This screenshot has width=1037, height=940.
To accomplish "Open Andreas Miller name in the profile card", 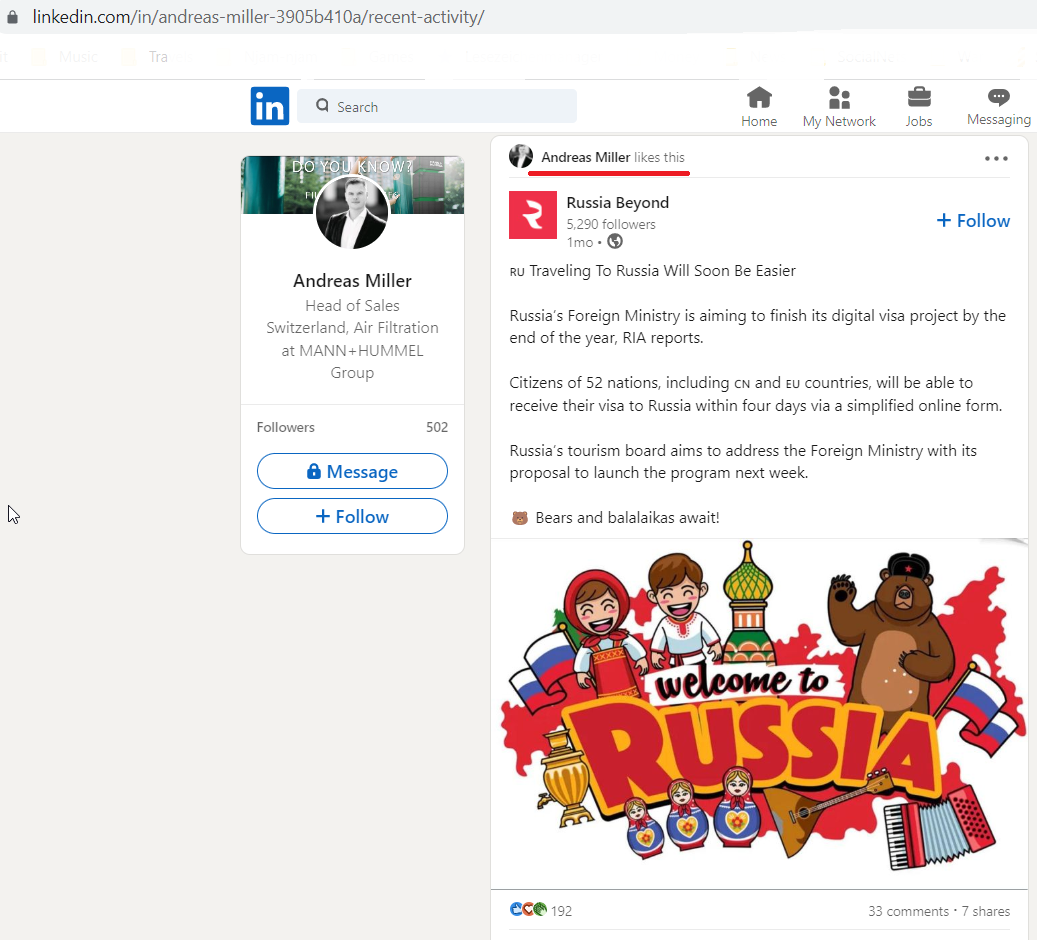I will pyautogui.click(x=353, y=281).
